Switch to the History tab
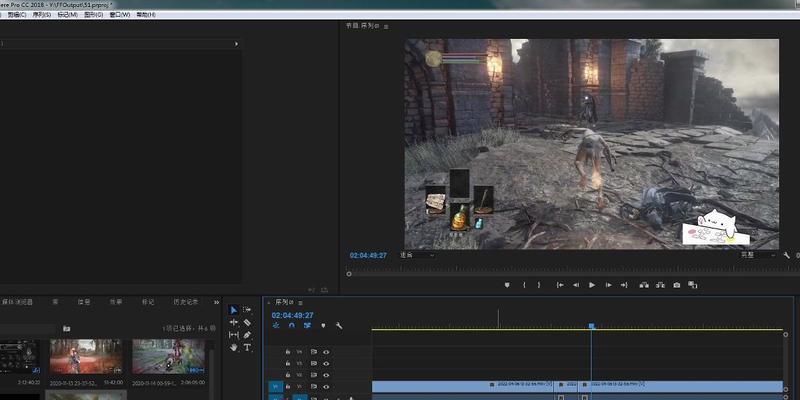 pos(185,302)
